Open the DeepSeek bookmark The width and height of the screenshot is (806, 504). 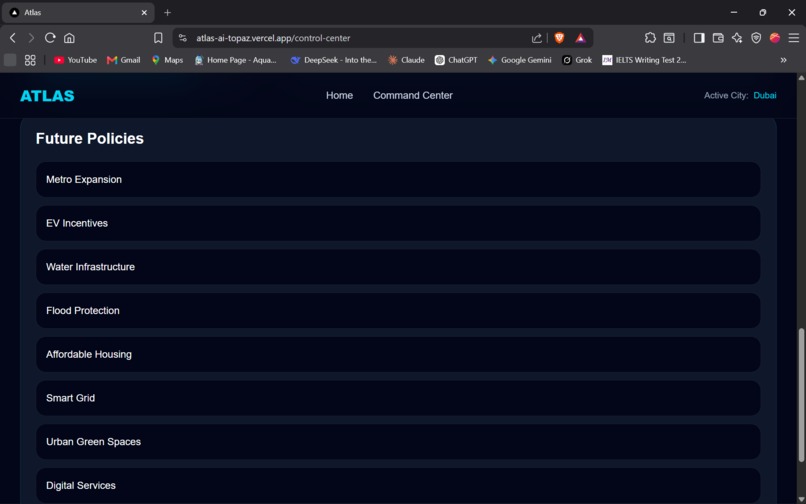333,60
